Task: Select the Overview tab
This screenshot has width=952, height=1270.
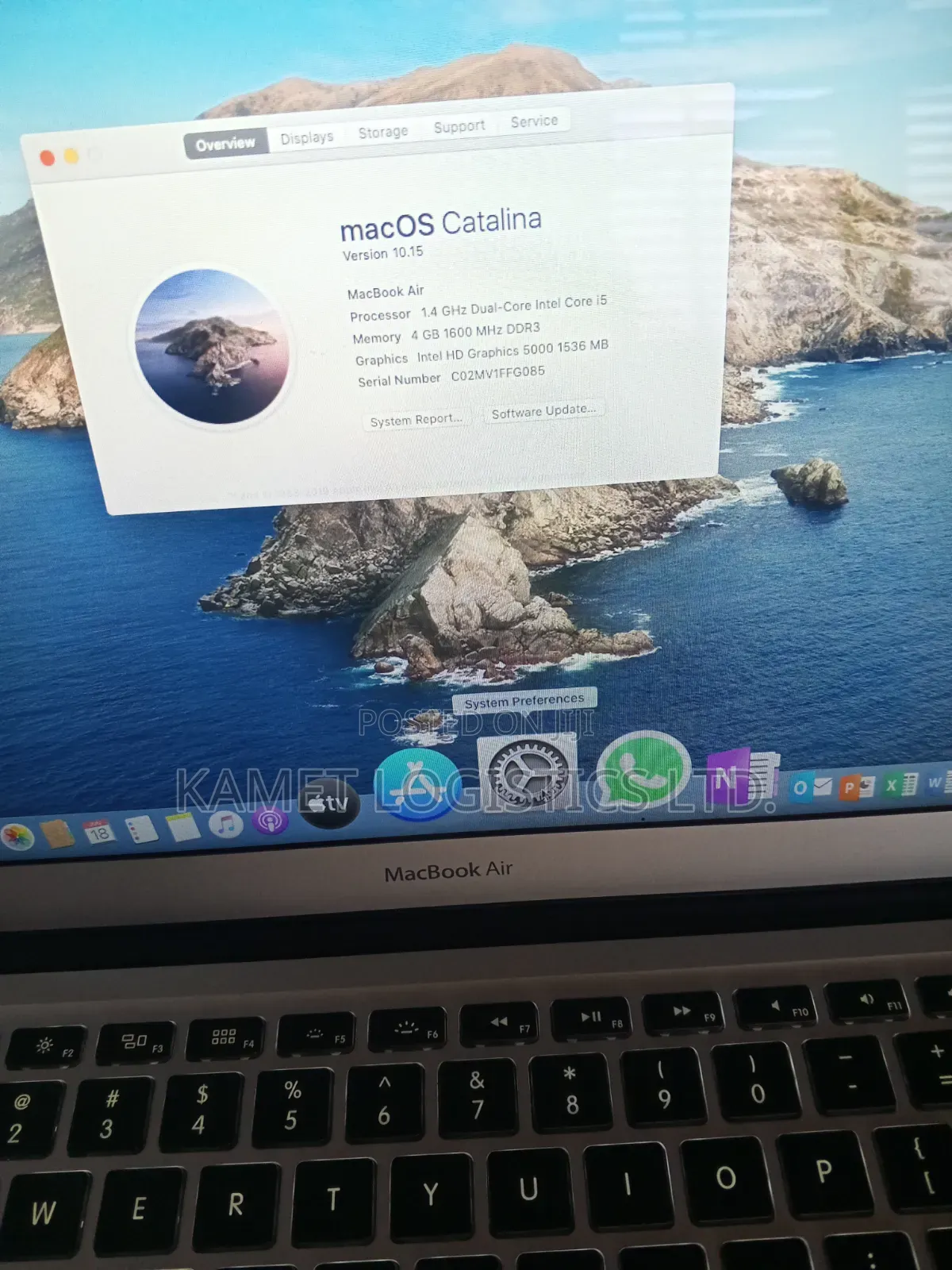Action: click(225, 144)
